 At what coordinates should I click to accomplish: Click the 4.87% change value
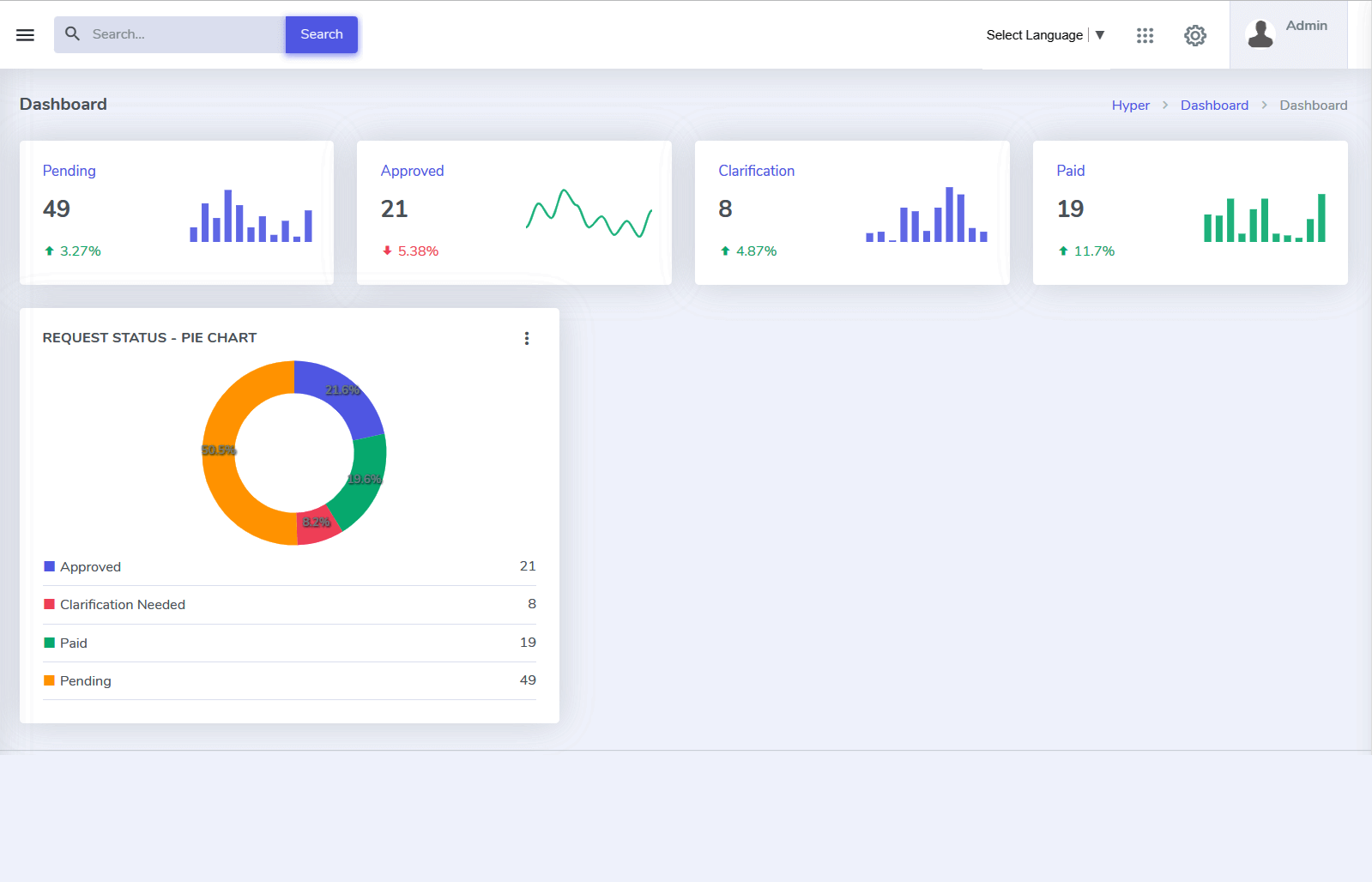tap(757, 251)
